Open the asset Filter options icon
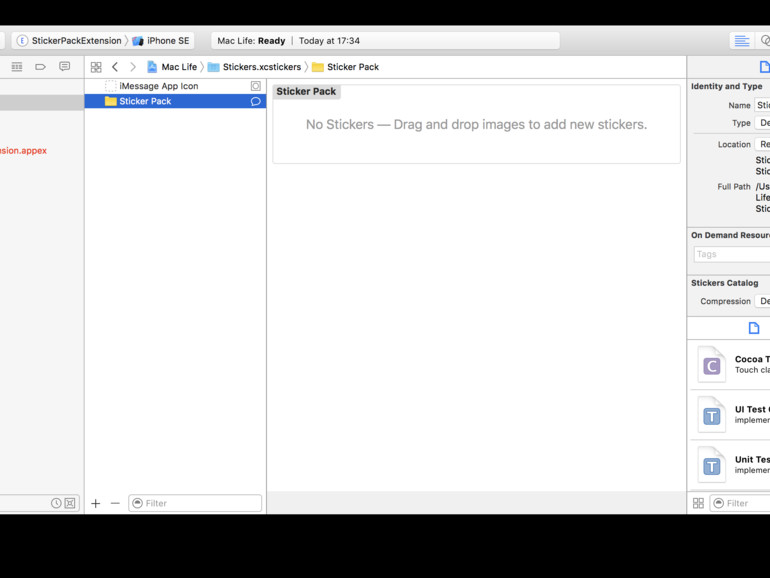Image resolution: width=770 pixels, height=578 pixels. 138,503
